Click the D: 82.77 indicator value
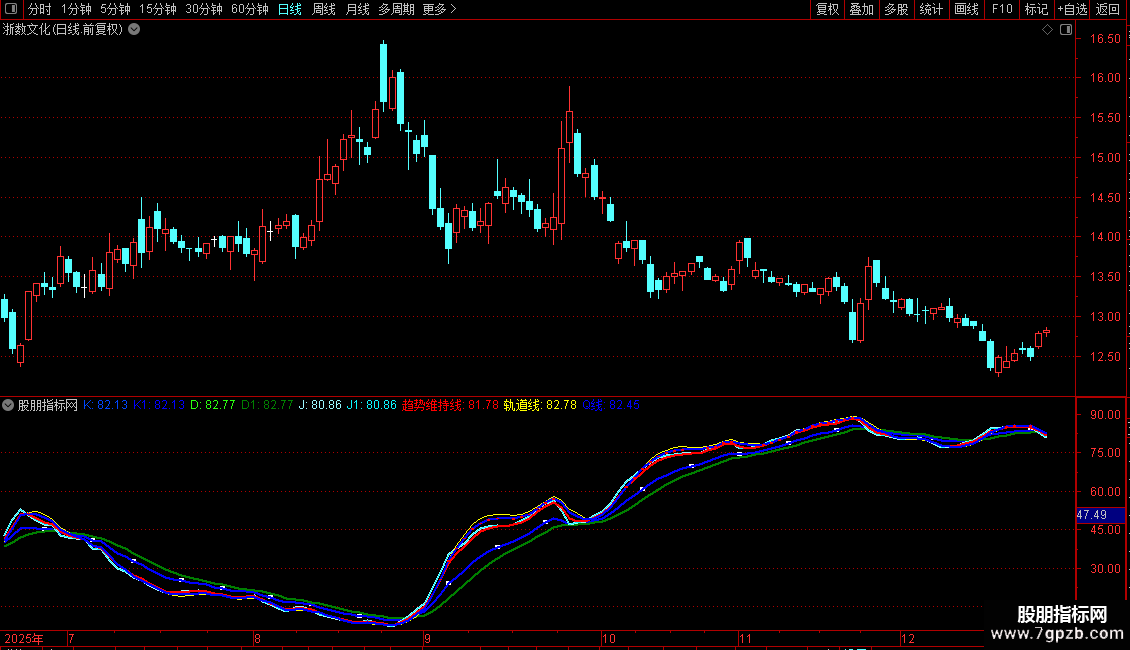This screenshot has height=650, width=1130. pos(213,405)
